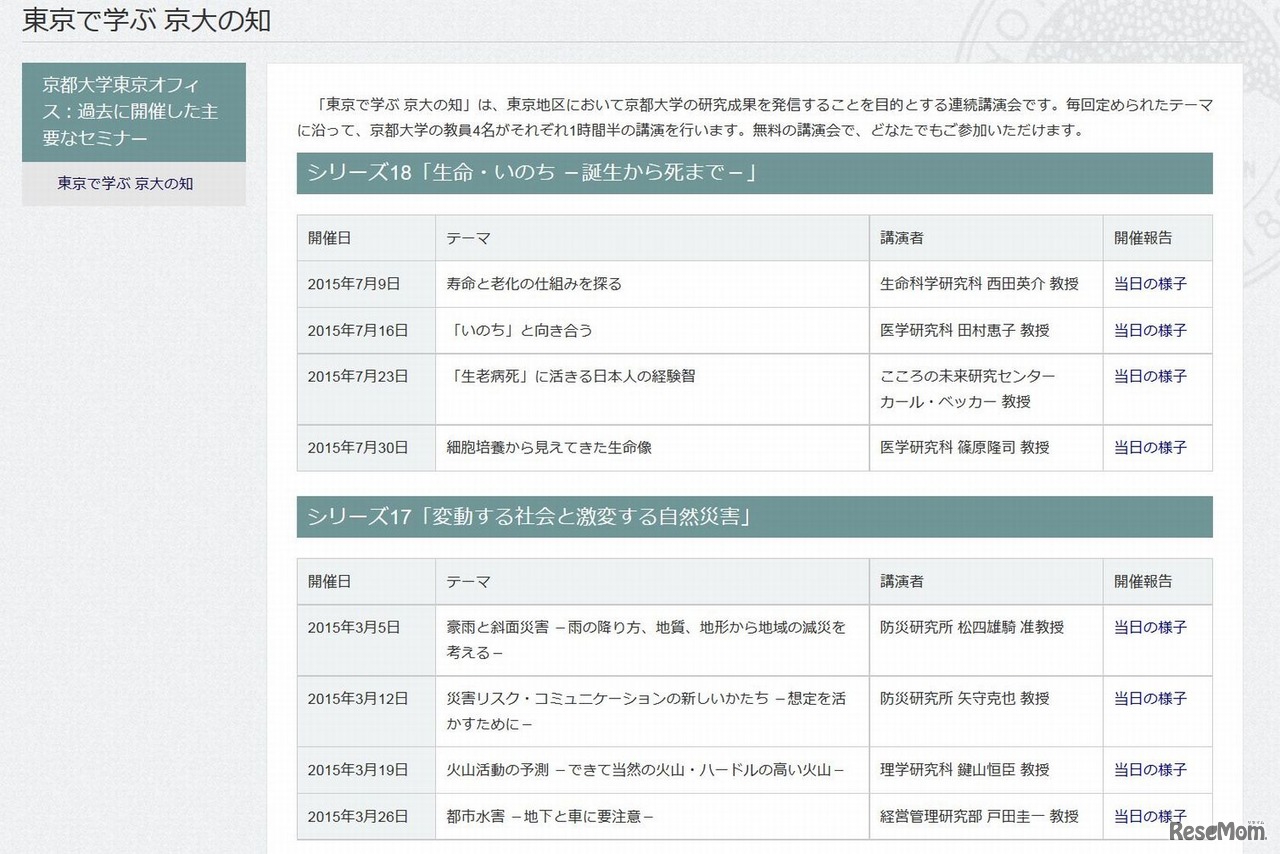
Task: Open 当日の様子 link for 2015年3月19日
Action: pyautogui.click(x=1150, y=770)
